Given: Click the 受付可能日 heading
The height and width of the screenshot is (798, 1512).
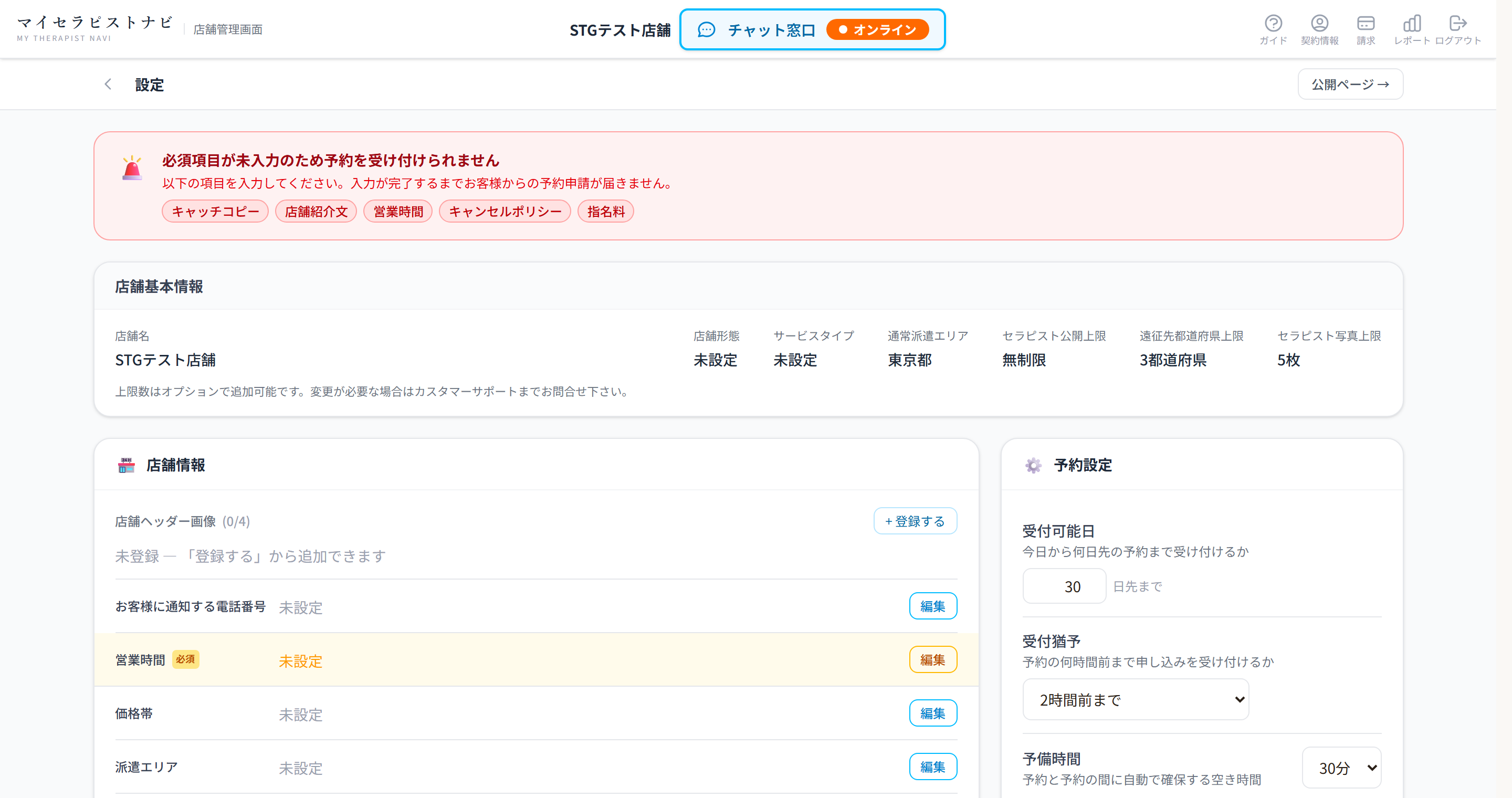Looking at the screenshot, I should click(x=1058, y=531).
